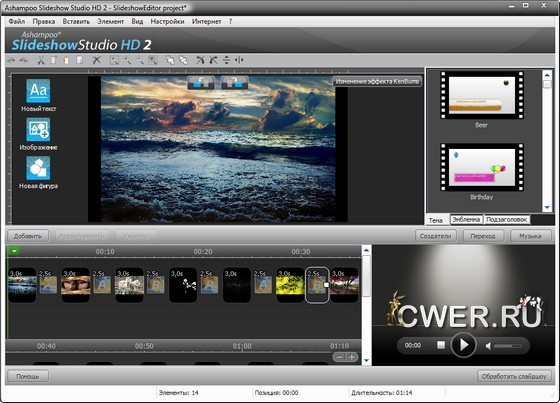Rotate preview left with the first rotate button

[x=201, y=83]
